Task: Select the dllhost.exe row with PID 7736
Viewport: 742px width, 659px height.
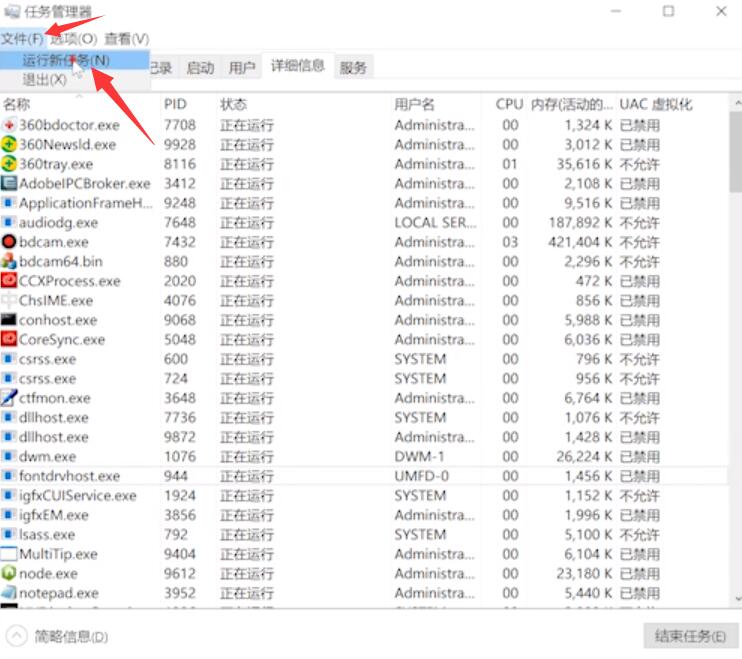Action: (x=364, y=417)
